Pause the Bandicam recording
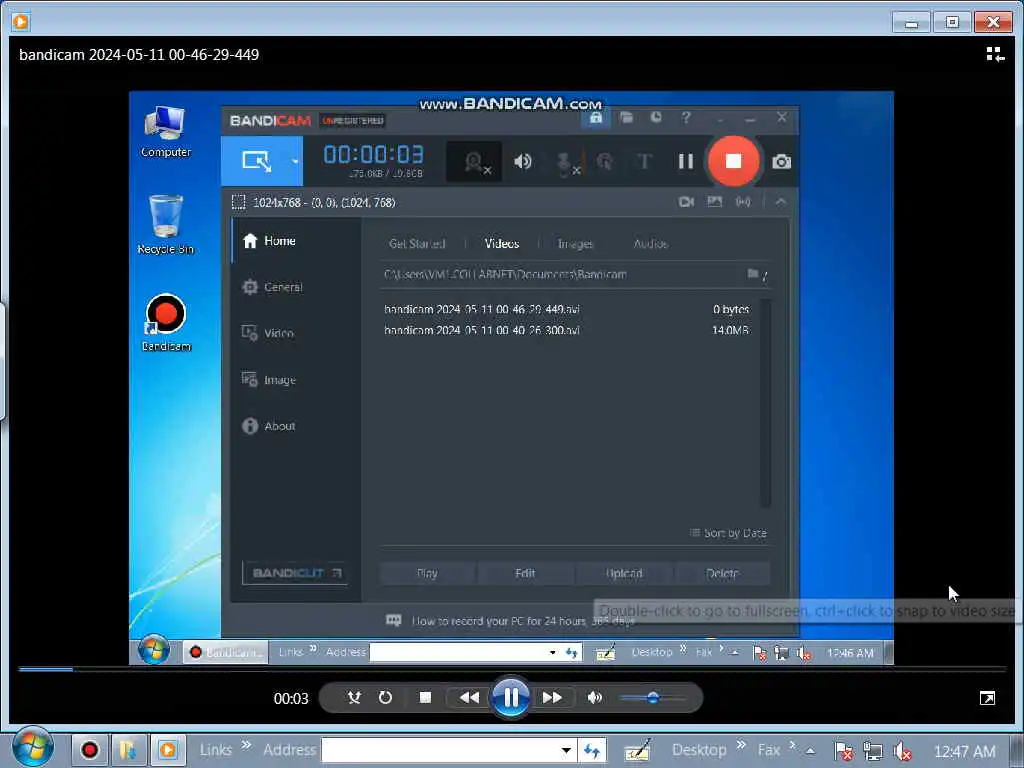1024x768 pixels. (685, 161)
